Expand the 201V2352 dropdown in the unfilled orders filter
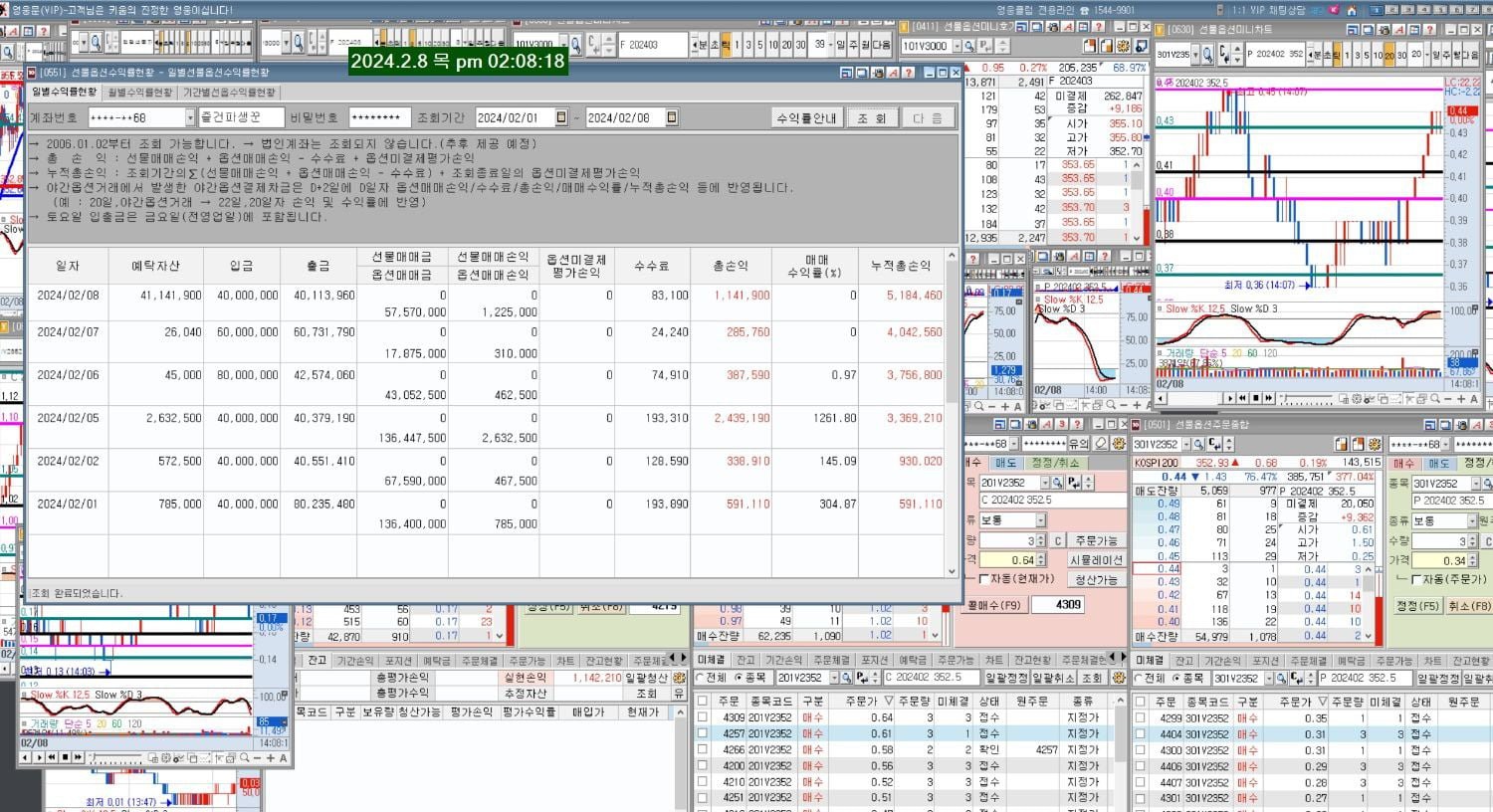Image resolution: width=1493 pixels, height=812 pixels. click(834, 678)
